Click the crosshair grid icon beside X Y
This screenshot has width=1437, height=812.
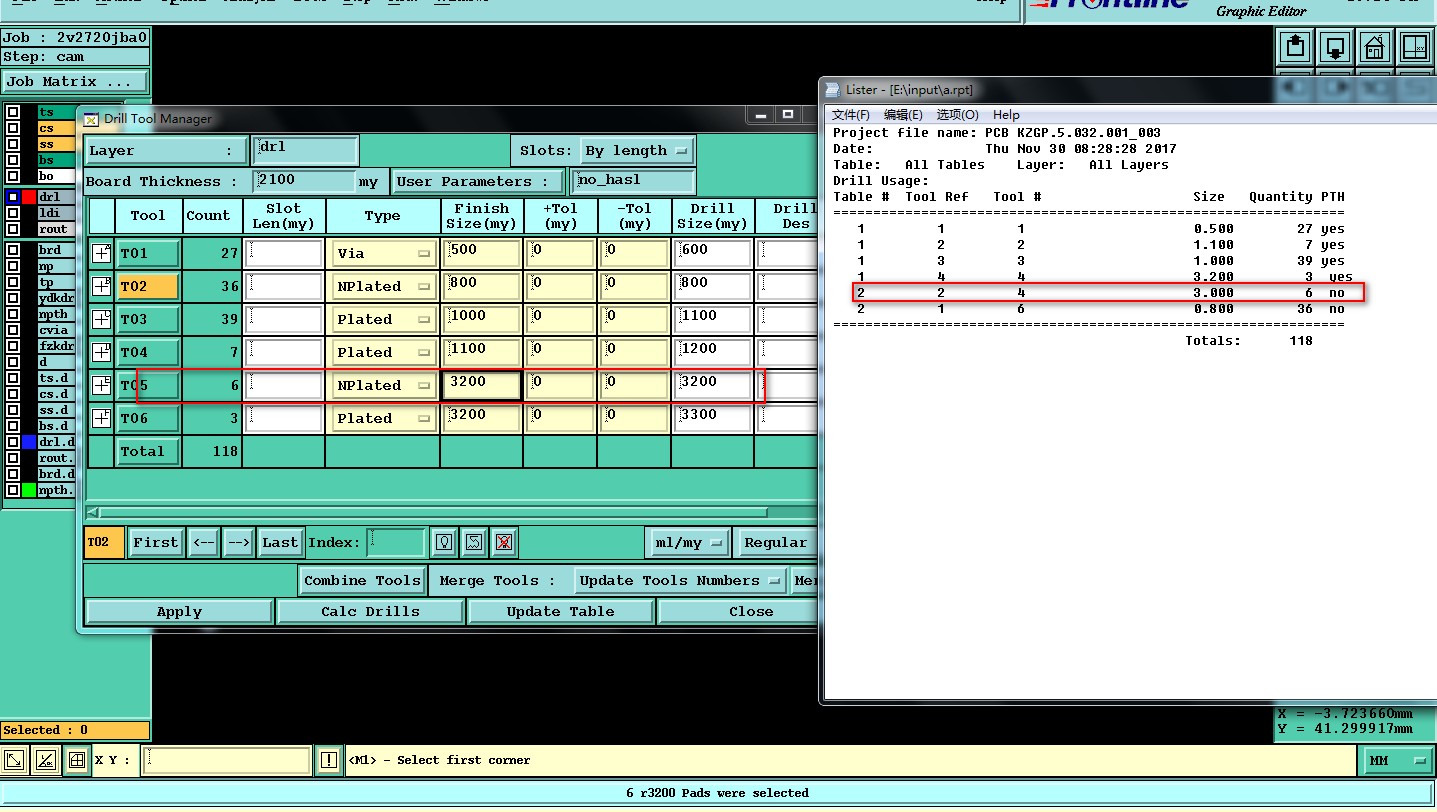pyautogui.click(x=76, y=760)
